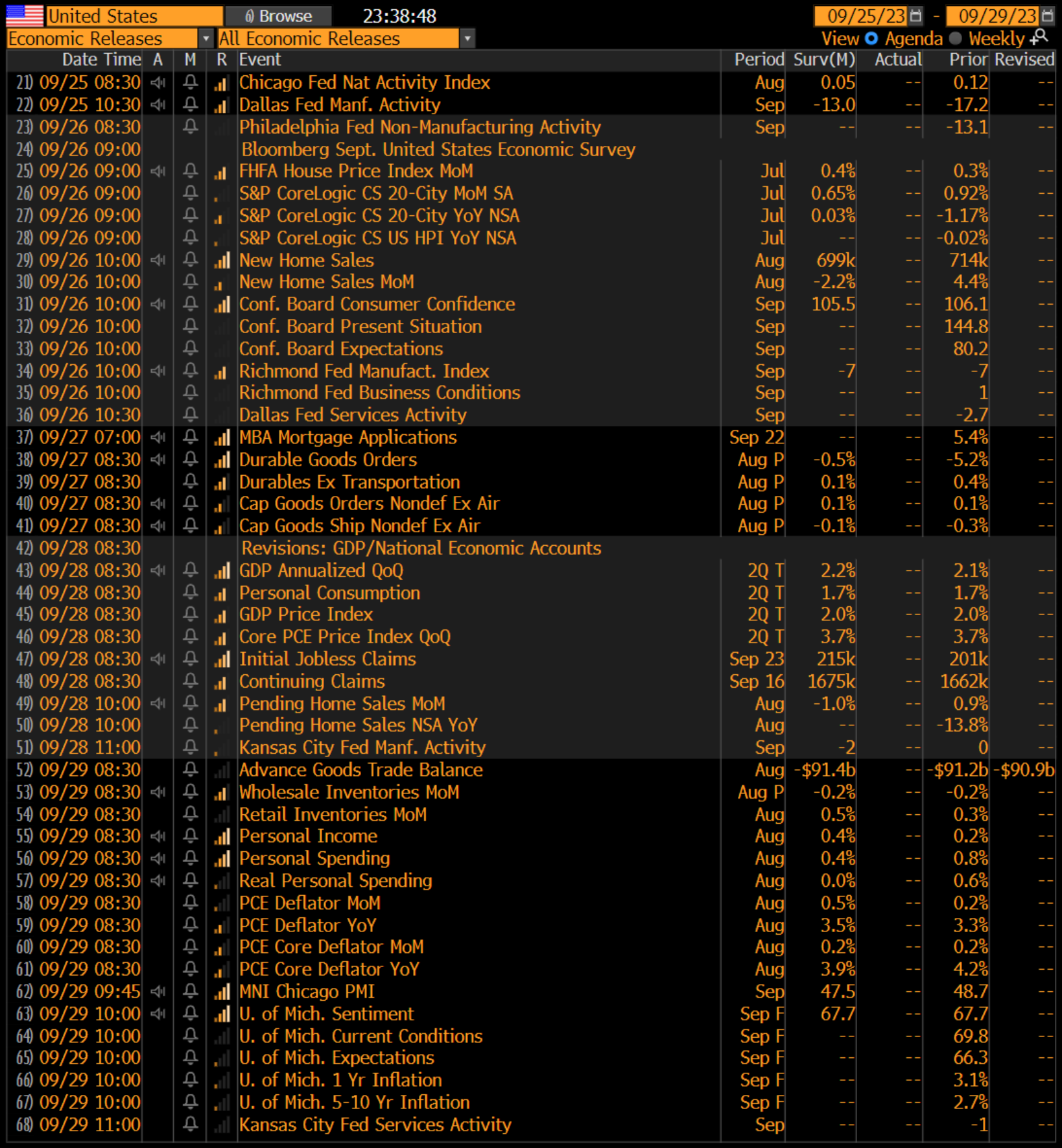Click the relevance bars icon for New Home Sales
Viewport: 1062px width, 1148px height.
coord(222,260)
